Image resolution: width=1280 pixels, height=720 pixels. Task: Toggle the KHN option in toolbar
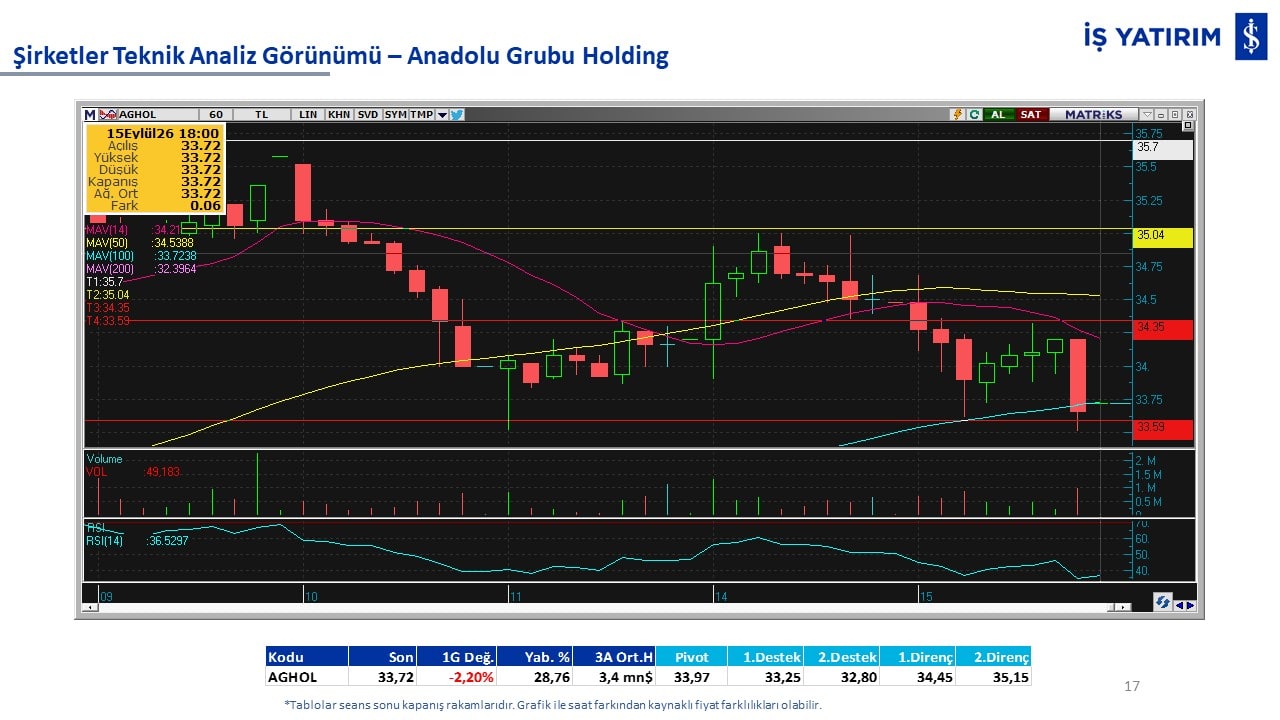click(340, 114)
